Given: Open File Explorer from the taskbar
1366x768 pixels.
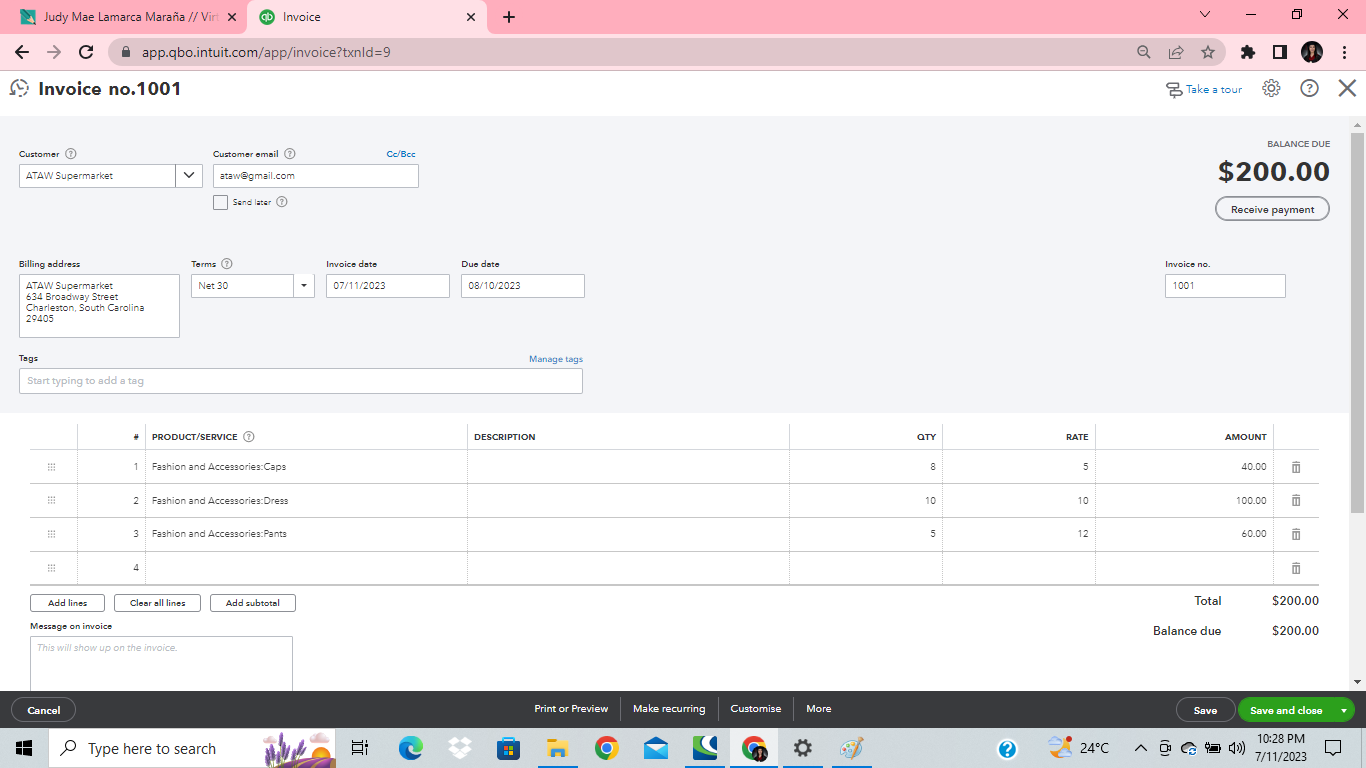Looking at the screenshot, I should [x=558, y=748].
